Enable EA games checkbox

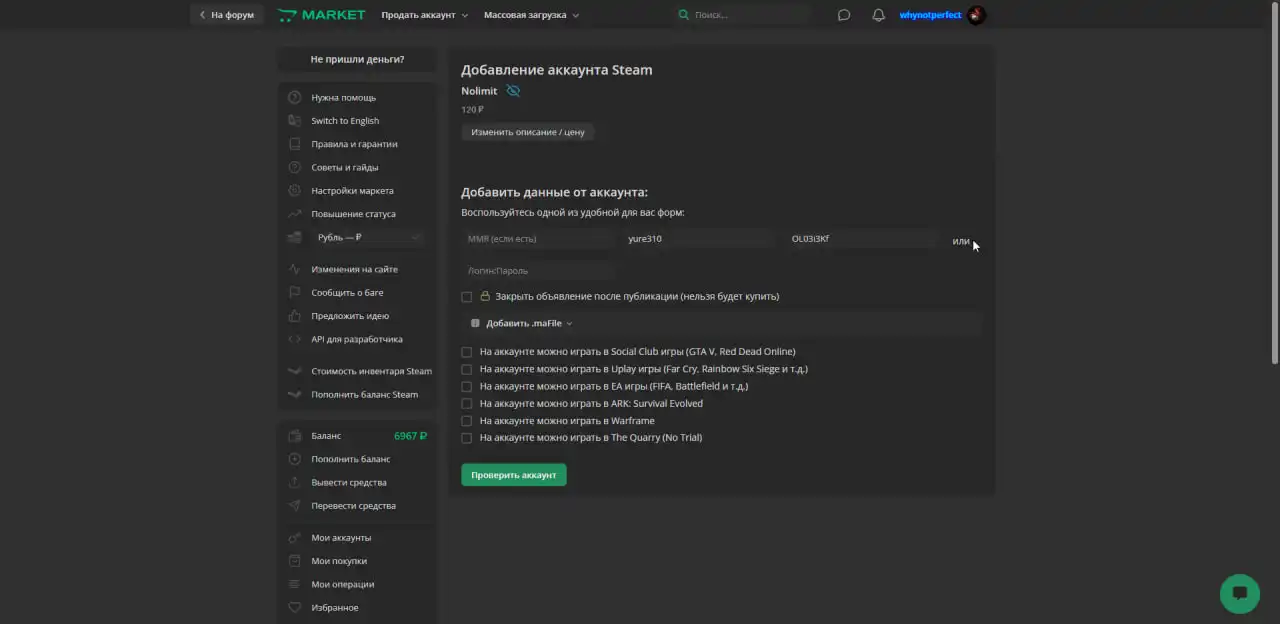tap(466, 386)
